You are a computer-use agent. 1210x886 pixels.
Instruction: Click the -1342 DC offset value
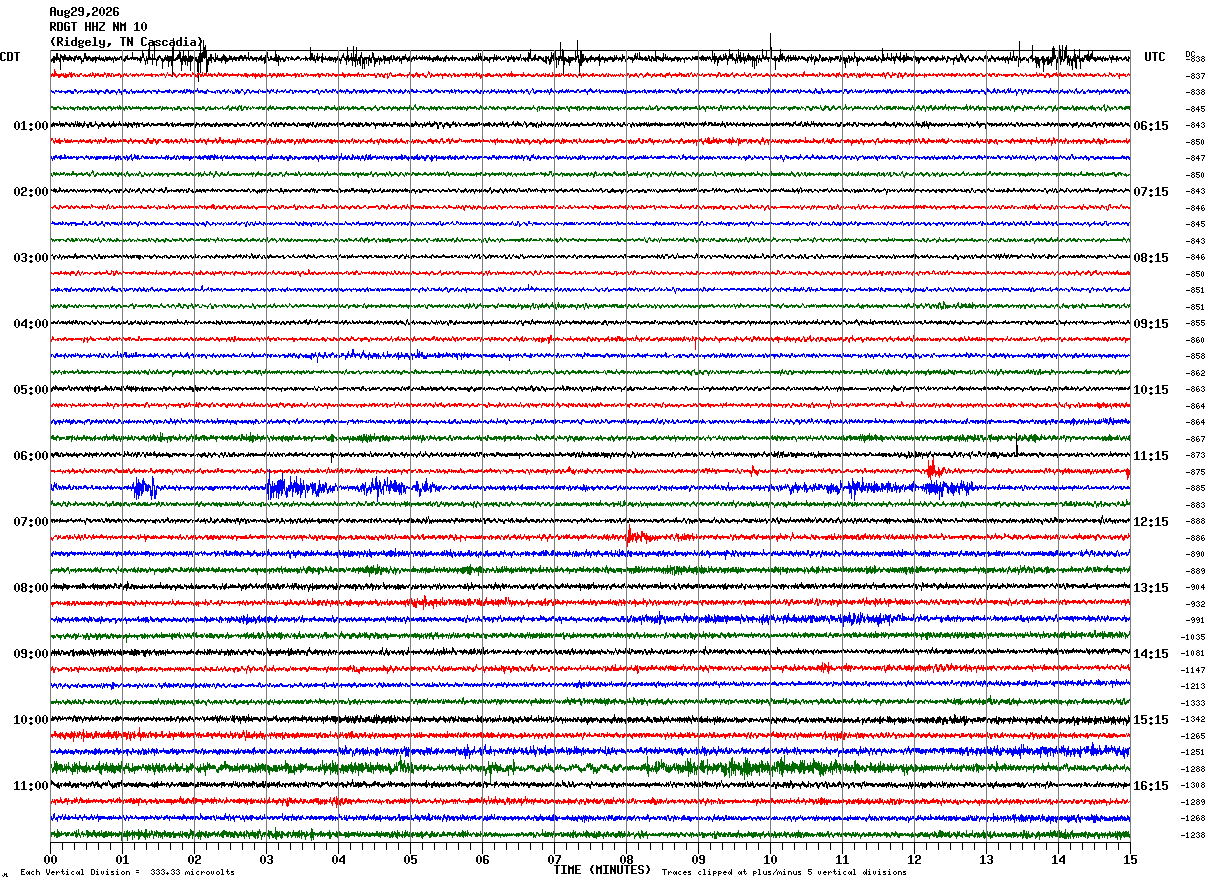pos(1194,720)
